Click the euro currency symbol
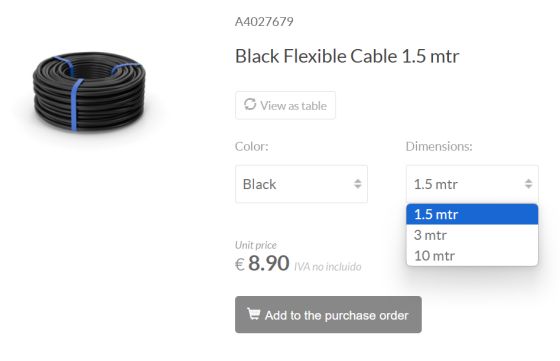The image size is (560, 361). 240,265
